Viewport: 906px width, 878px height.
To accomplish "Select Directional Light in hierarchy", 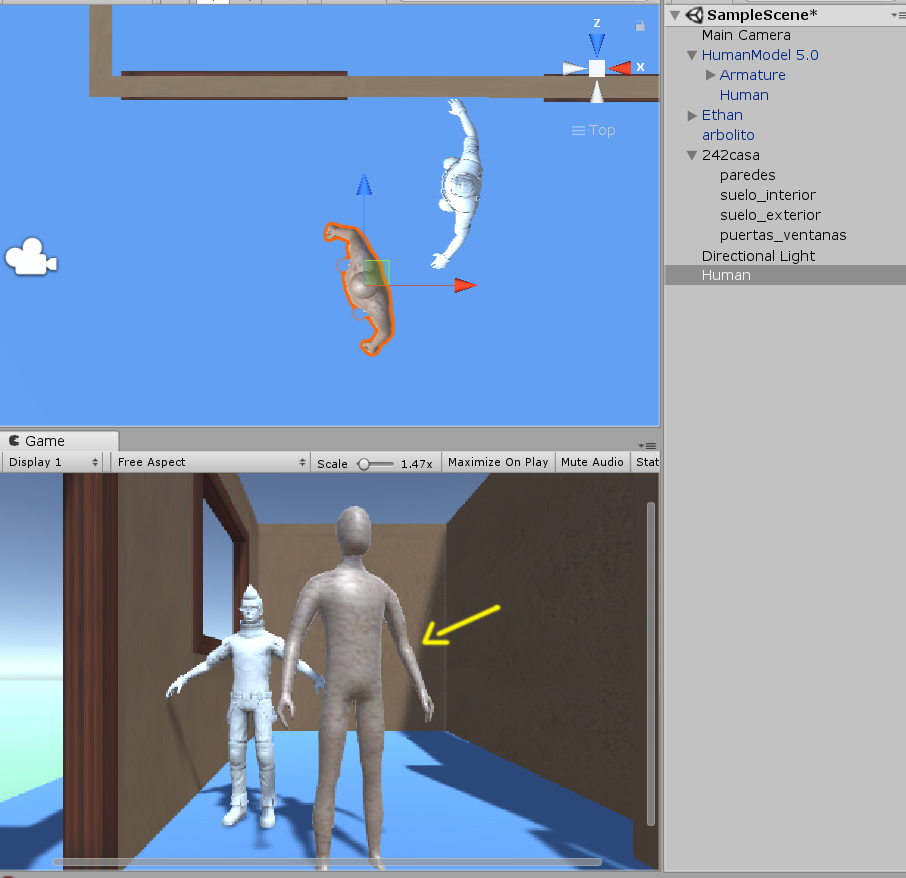I will [758, 256].
